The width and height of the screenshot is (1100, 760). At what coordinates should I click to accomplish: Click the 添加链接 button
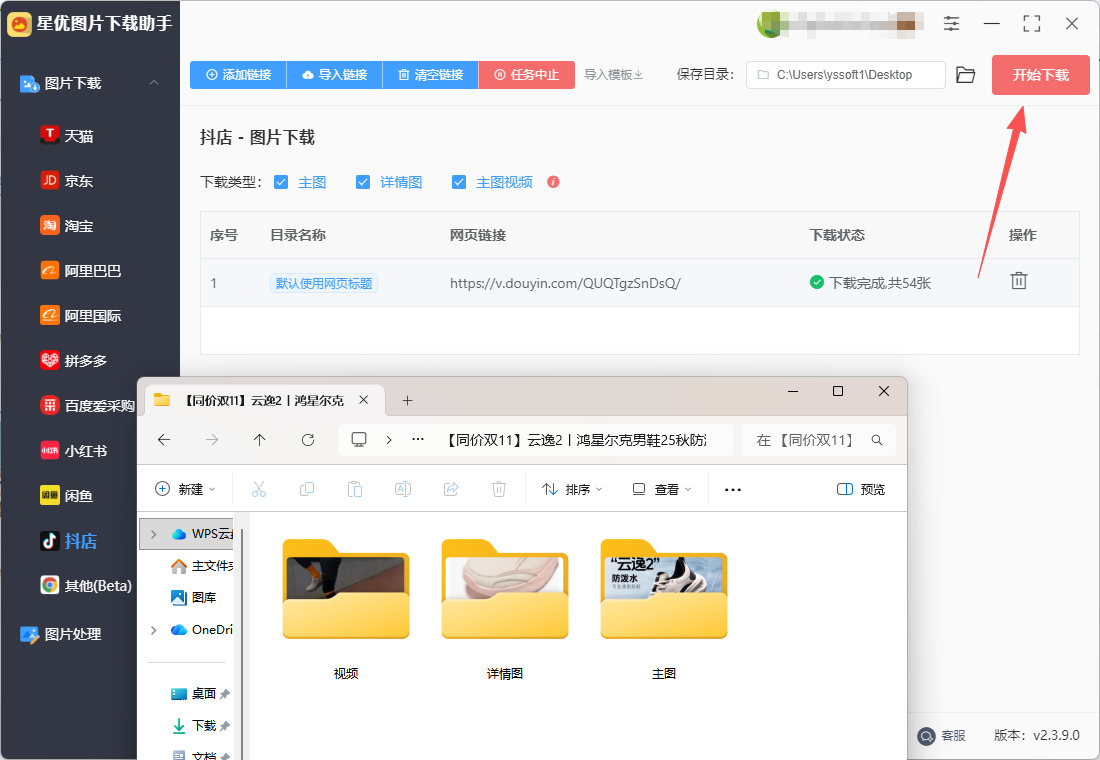coord(239,74)
